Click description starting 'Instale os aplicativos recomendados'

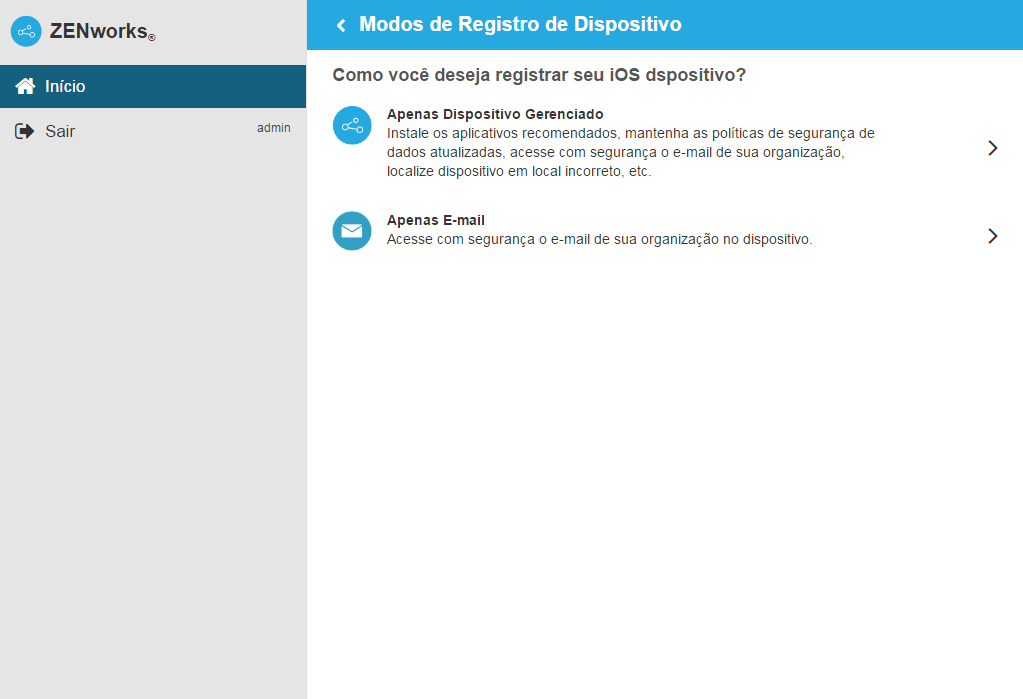pyautogui.click(x=631, y=152)
